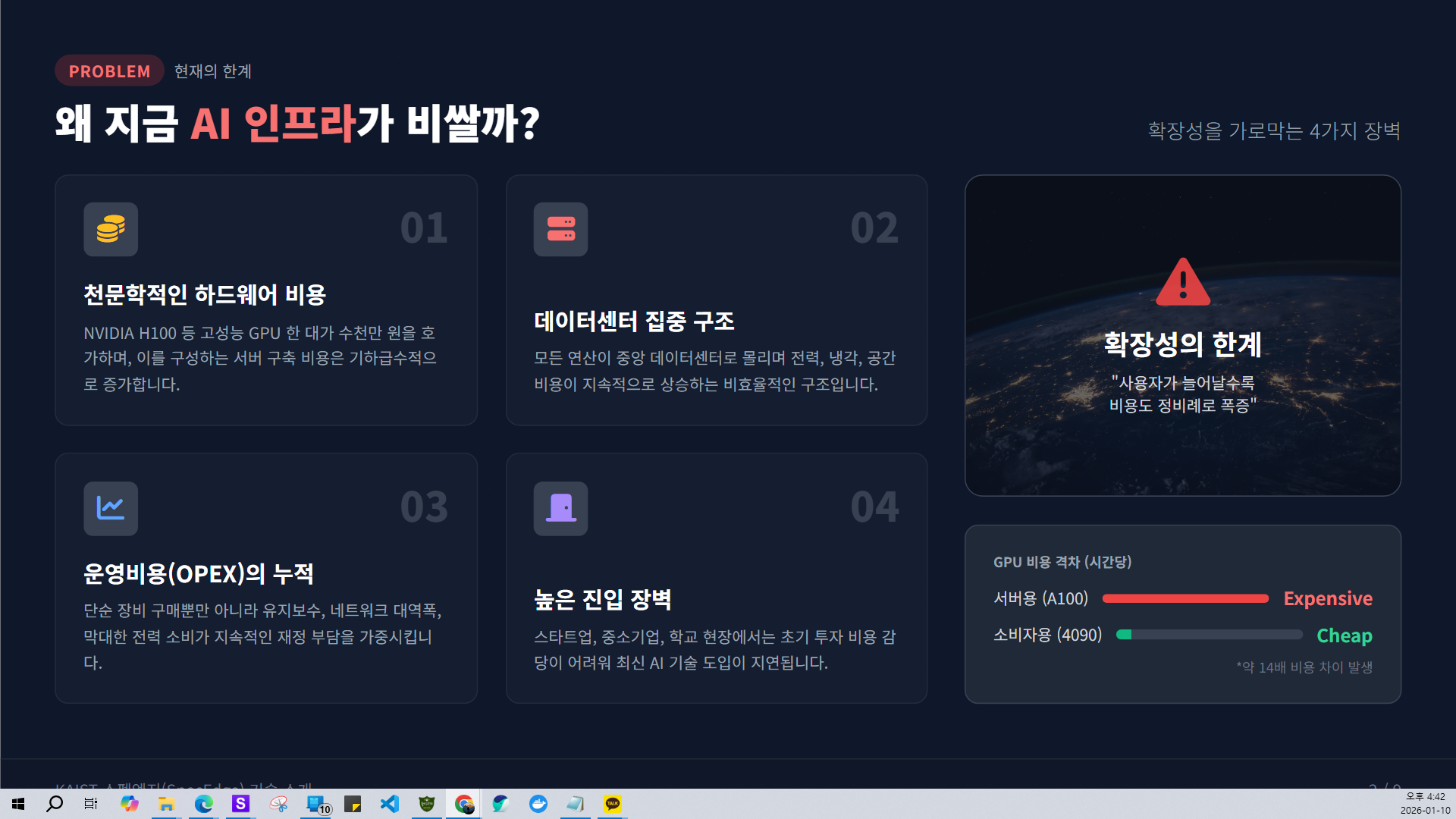This screenshot has height=819, width=1456.
Task: Open Docker Desktop from the taskbar
Action: coord(538,804)
